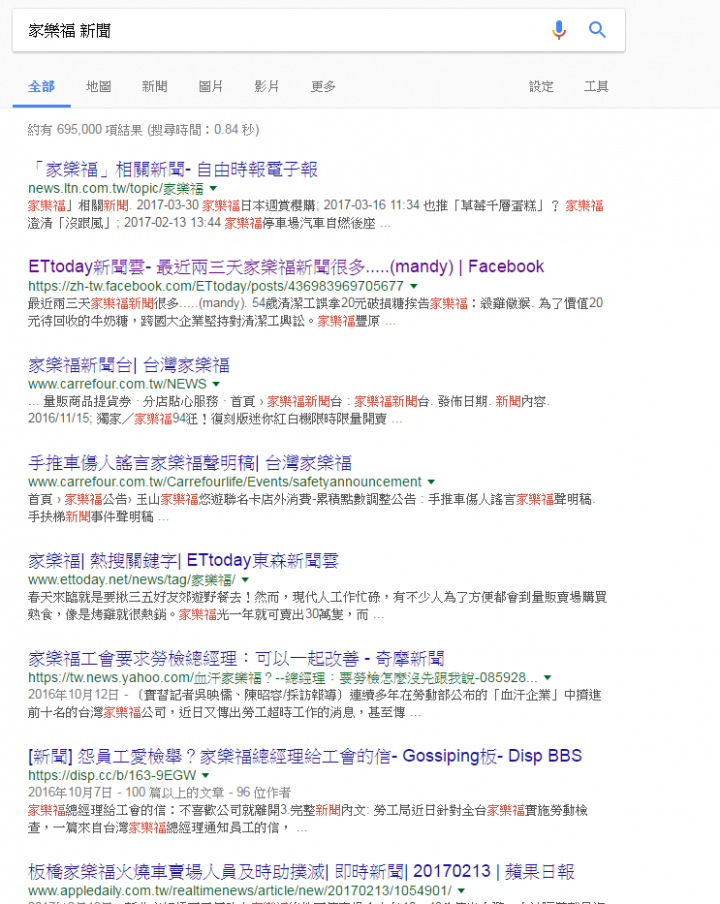Click the green URL news.ltn.com.tw/topic/家樂福
Screen dimensions: 720x904
116,189
